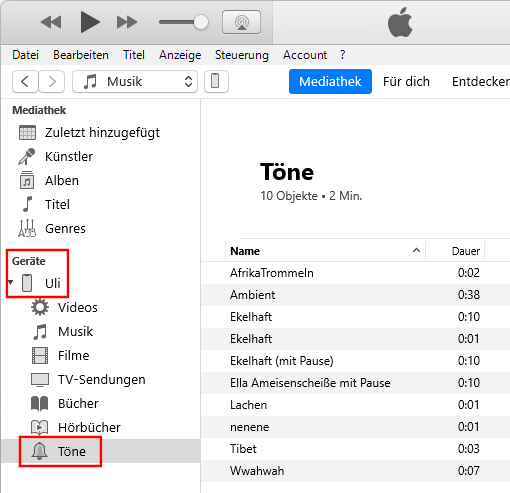Open Zuletzt hinzugefügt in the sidebar

pos(100,133)
